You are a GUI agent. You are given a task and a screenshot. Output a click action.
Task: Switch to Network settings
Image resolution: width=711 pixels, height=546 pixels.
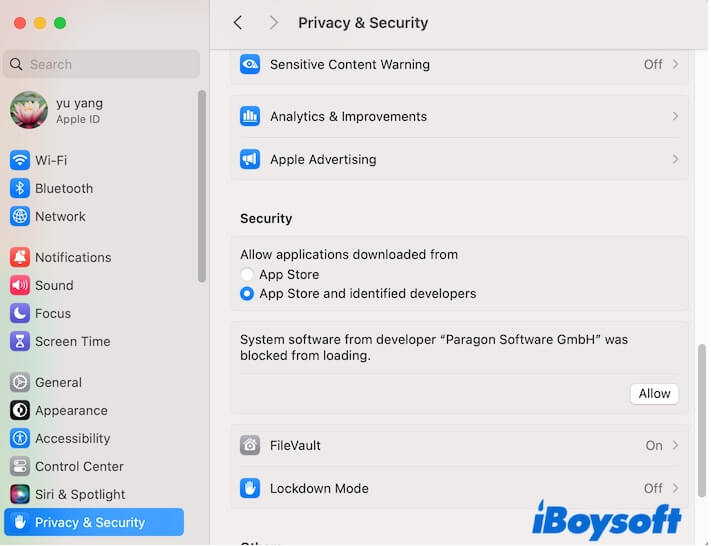[x=95, y=216]
